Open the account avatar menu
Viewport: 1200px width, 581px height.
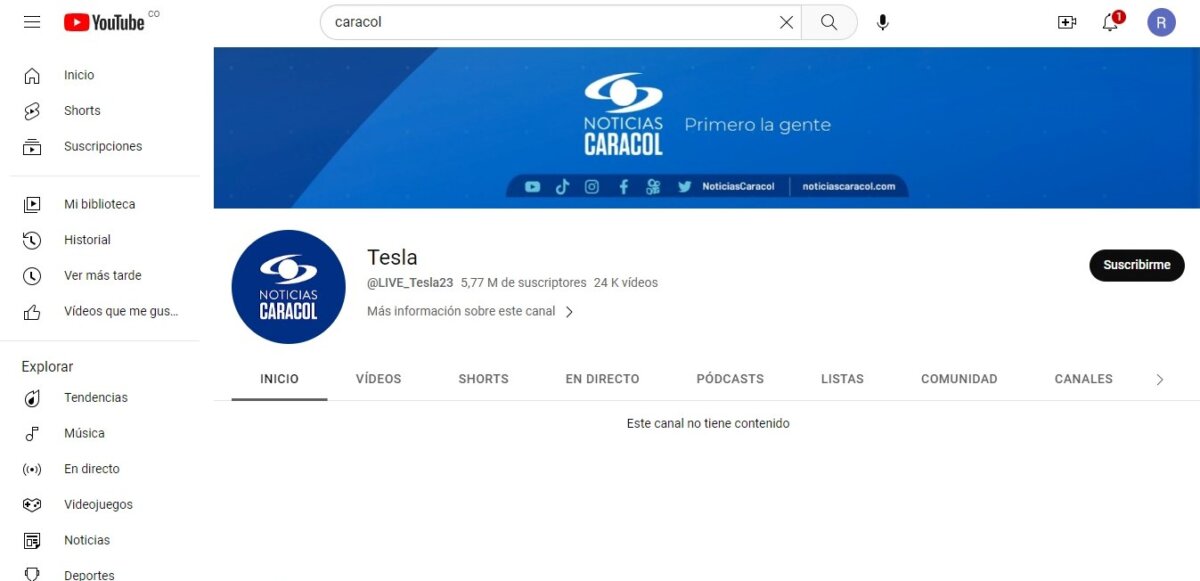1161,22
